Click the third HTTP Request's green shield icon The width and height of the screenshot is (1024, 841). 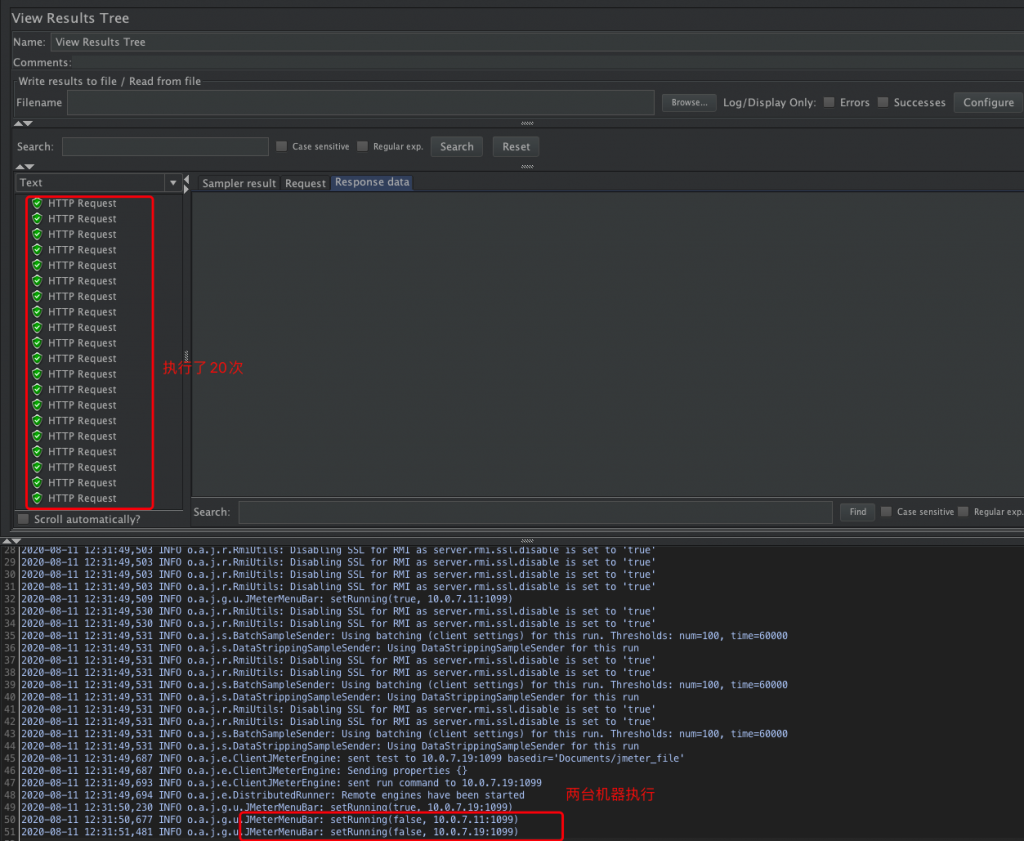(x=37, y=235)
